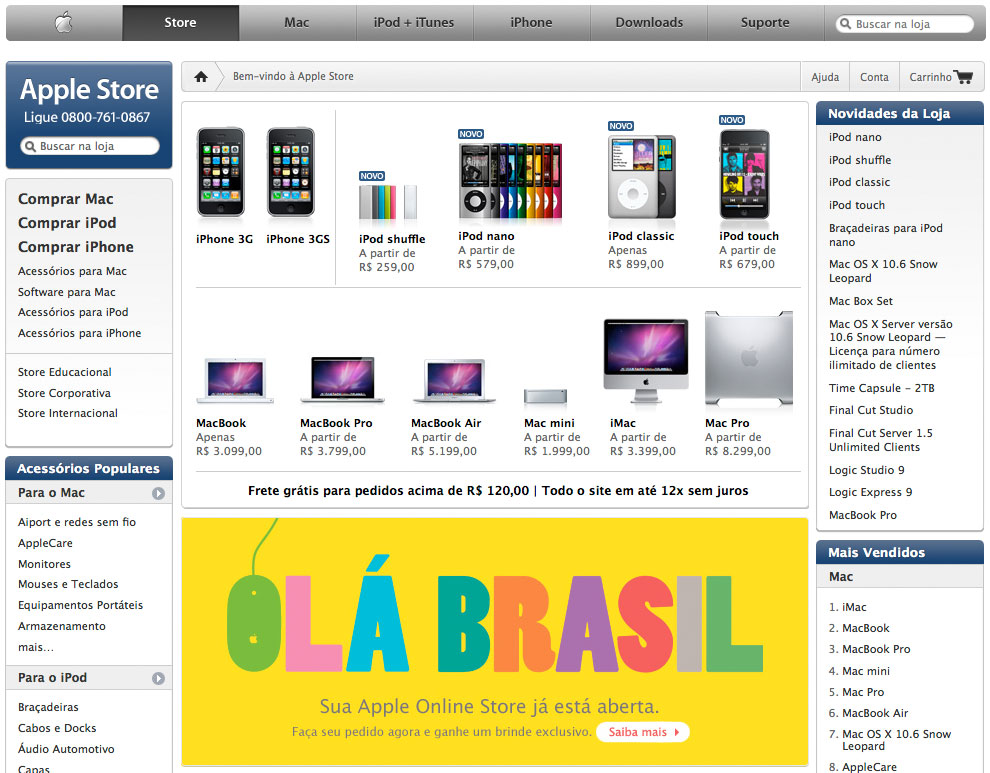This screenshot has width=990, height=773.
Task: Open Acessórios para iPod link
Action: pos(73,312)
